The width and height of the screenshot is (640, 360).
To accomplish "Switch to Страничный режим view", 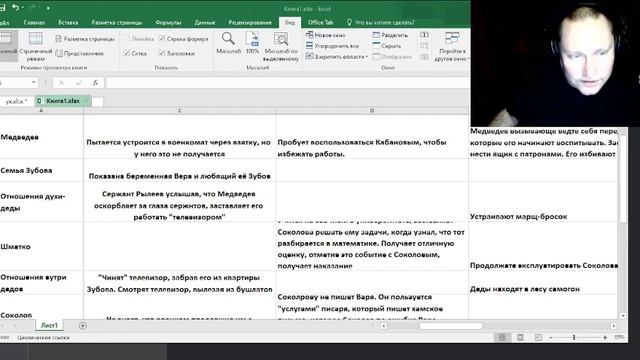I will (x=36, y=47).
